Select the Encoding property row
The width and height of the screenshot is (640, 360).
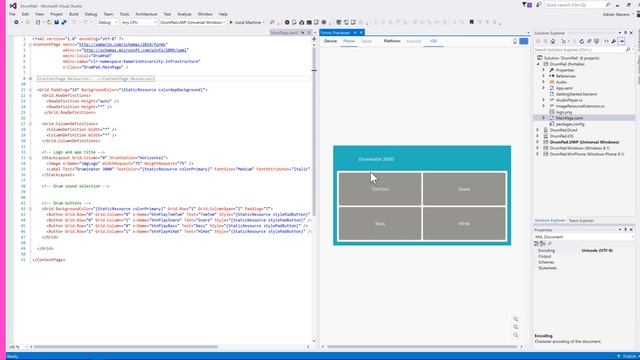point(584,250)
